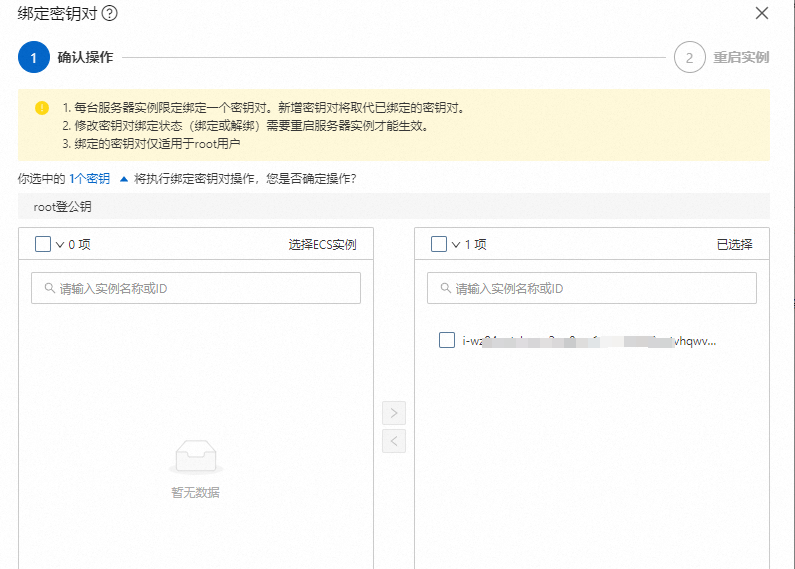Collapse the key list triangle after 1个密钥
Viewport: 795px width, 569px height.
(x=124, y=179)
